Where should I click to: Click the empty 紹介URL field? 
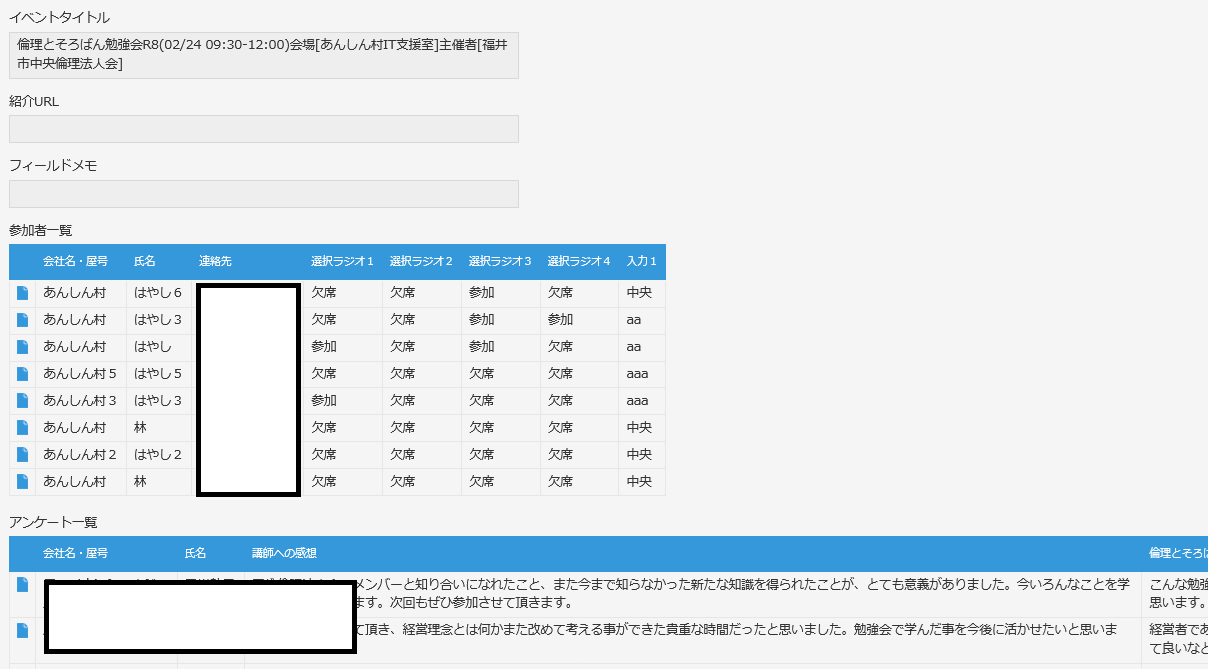click(264, 129)
